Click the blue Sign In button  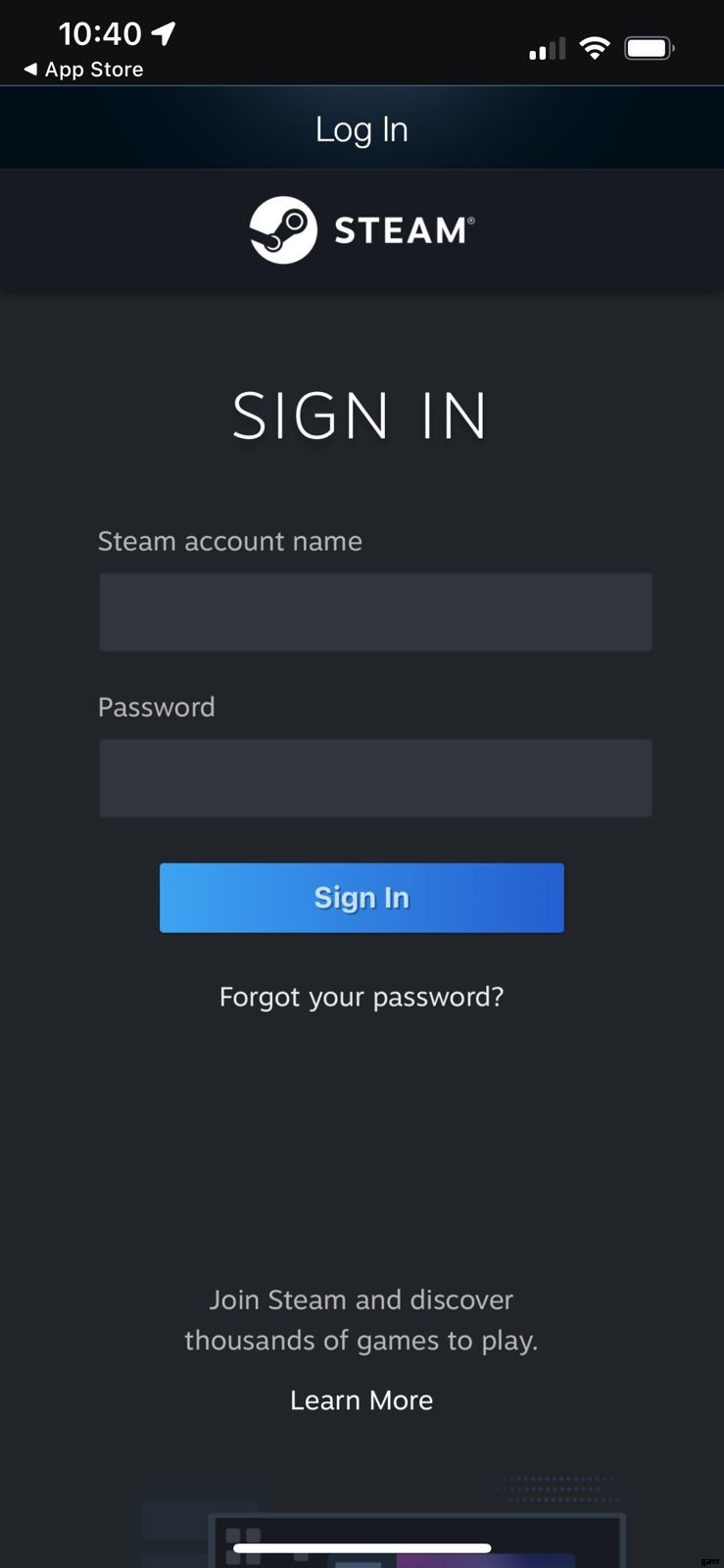(x=362, y=898)
